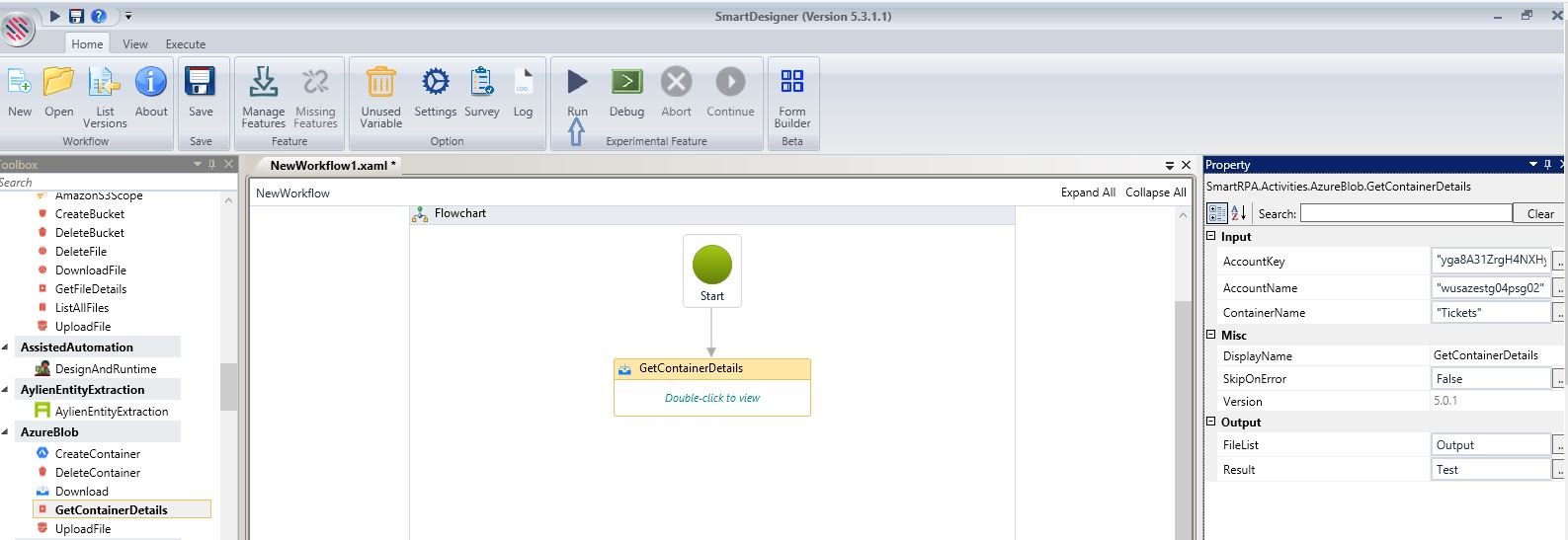Open the Log file viewer
This screenshot has height=540, width=1568.
523,83
